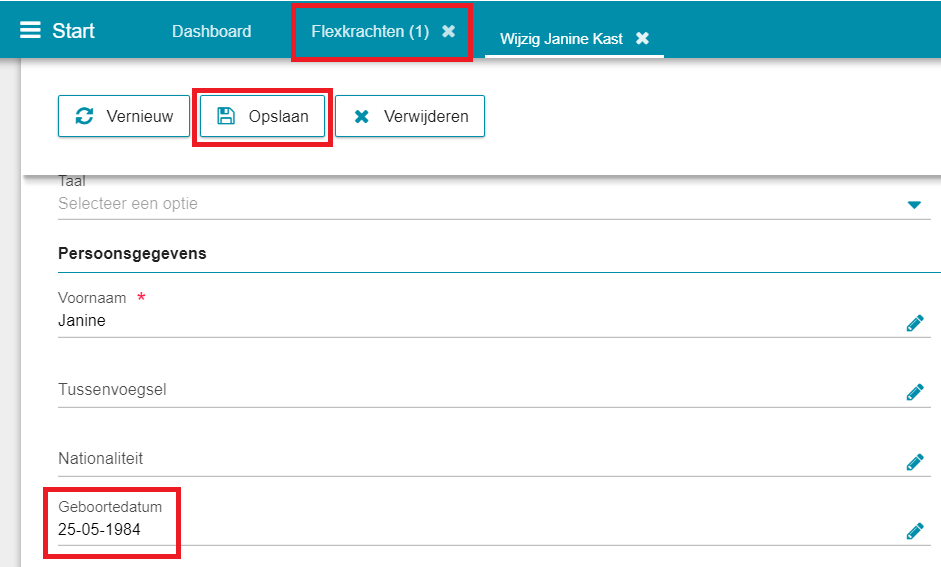Image resolution: width=941 pixels, height=567 pixels.
Task: Switch to the Flexkrachten (1) tab
Action: [370, 31]
